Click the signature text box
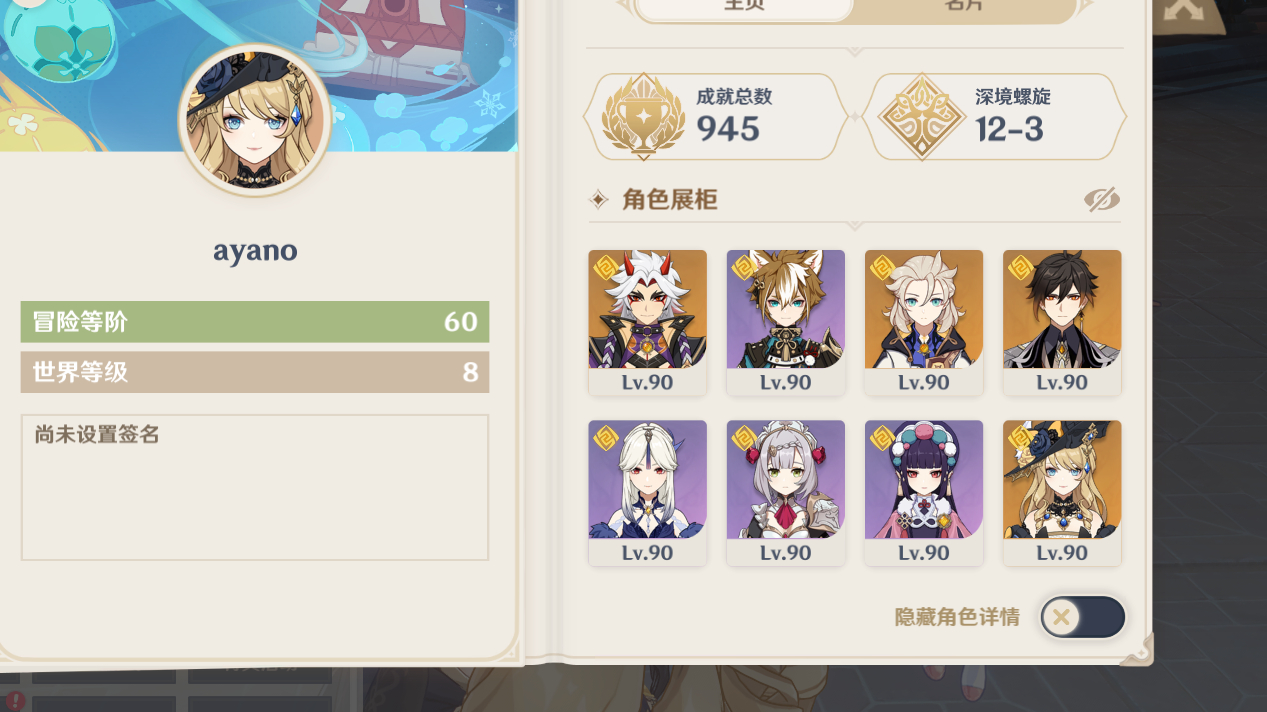This screenshot has height=712, width=1267. coord(255,487)
